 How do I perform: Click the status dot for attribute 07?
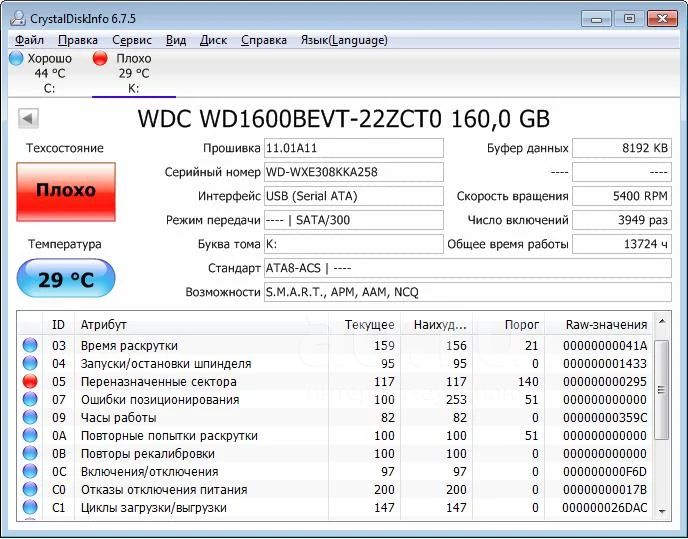tap(30, 399)
